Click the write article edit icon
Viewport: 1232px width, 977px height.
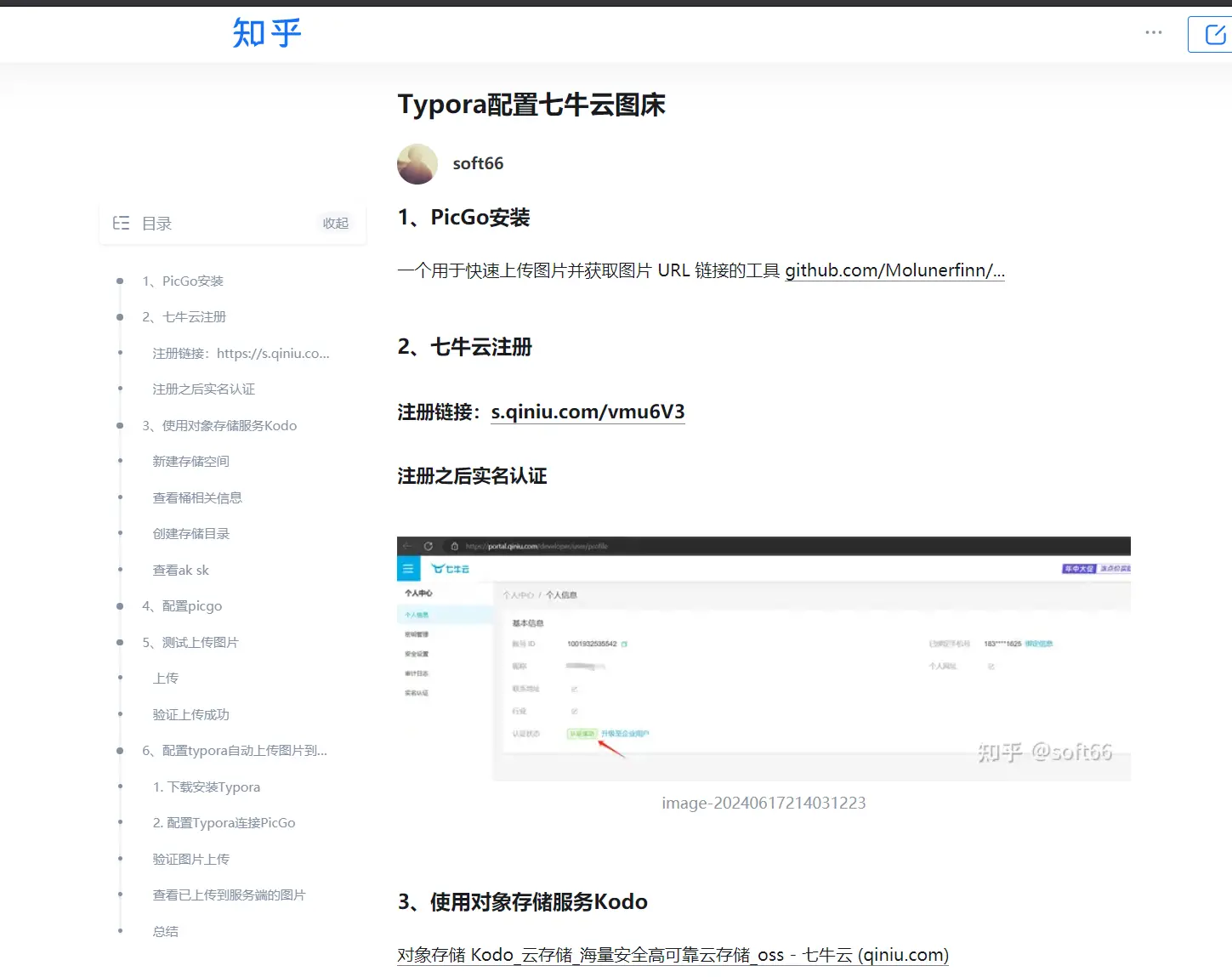pos(1214,35)
